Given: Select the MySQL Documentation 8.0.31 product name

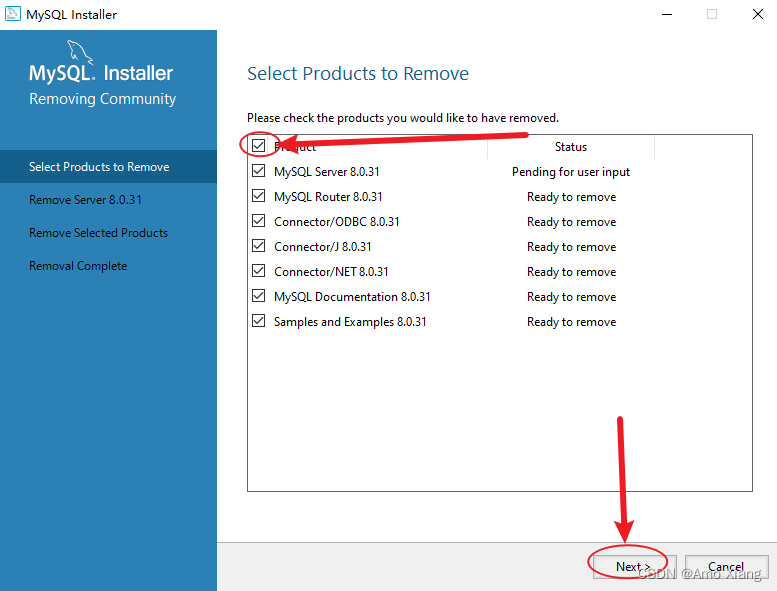Looking at the screenshot, I should [x=352, y=297].
